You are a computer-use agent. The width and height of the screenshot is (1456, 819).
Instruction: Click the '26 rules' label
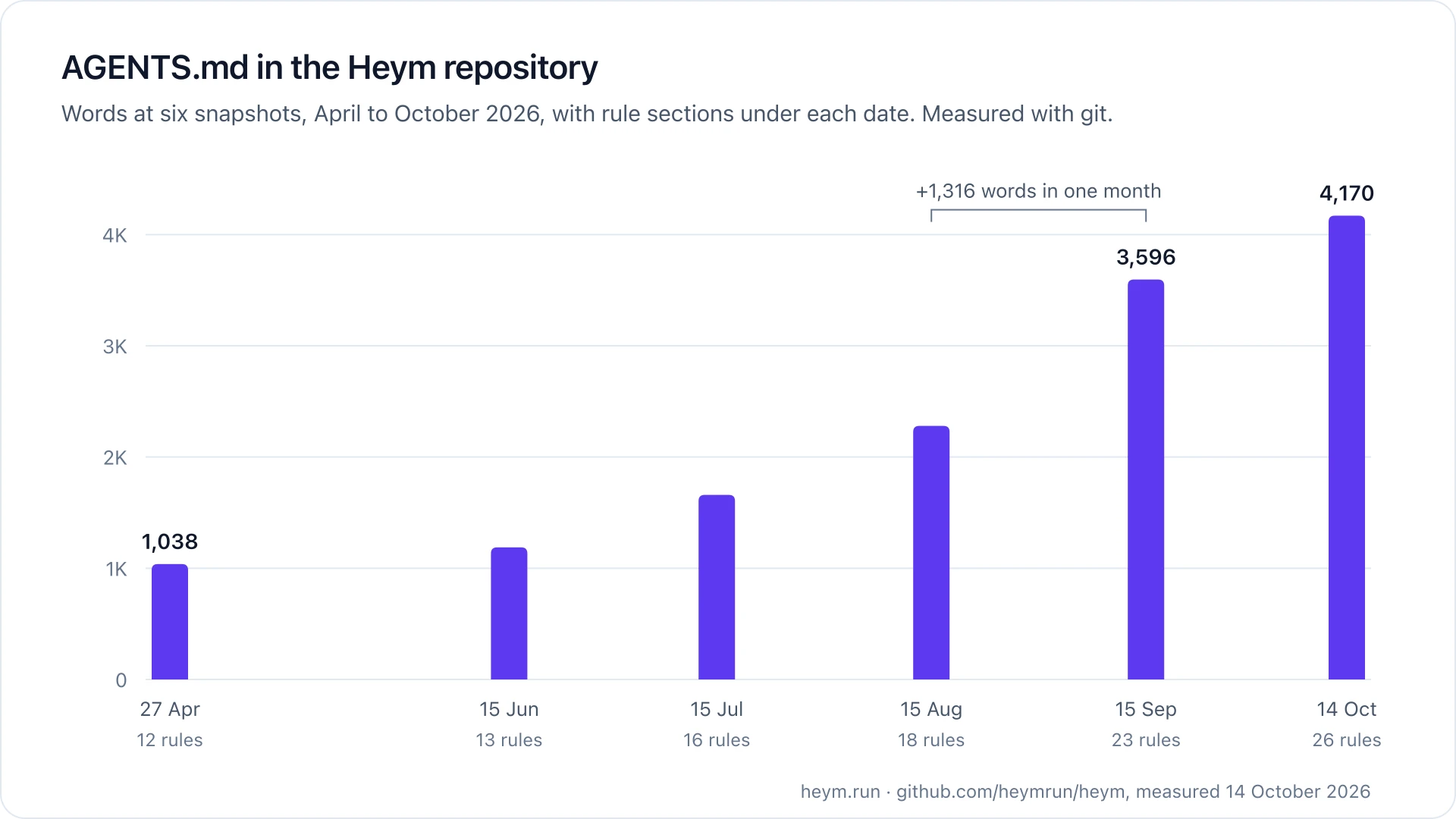(x=1347, y=740)
